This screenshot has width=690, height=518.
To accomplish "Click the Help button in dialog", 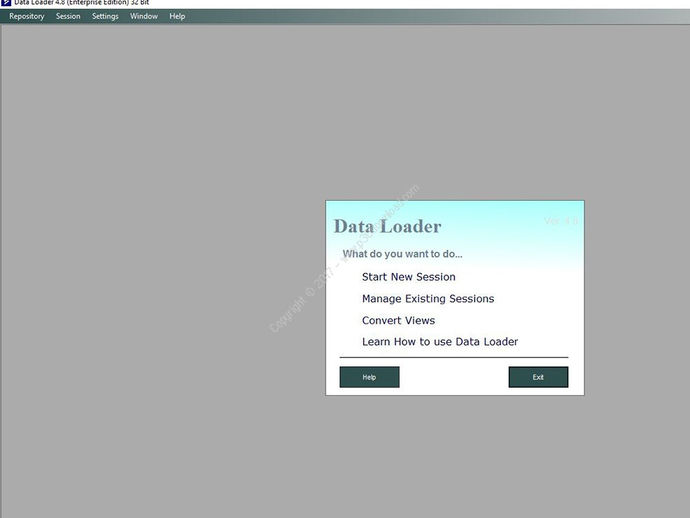I will tap(370, 377).
